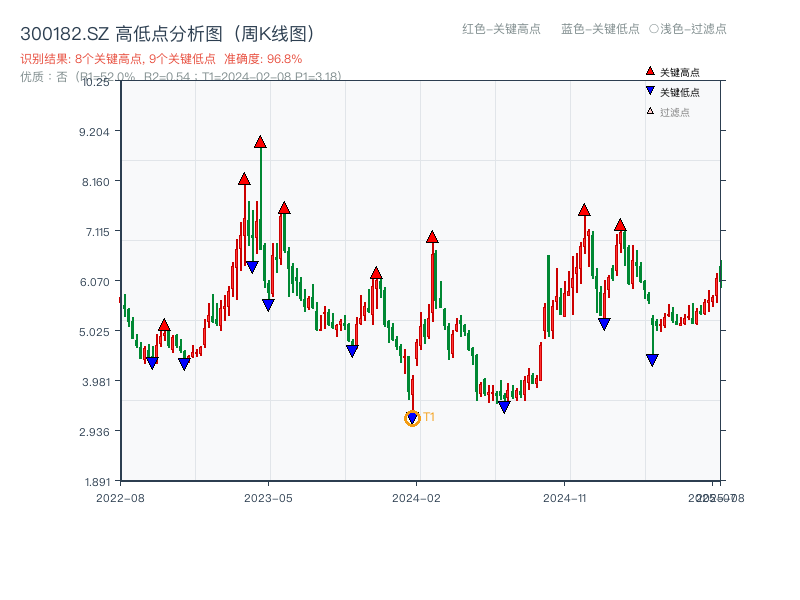The height and width of the screenshot is (600, 800).
Task: Click the red 关键高点 triangle icon in the legend
Action: pos(649,71)
